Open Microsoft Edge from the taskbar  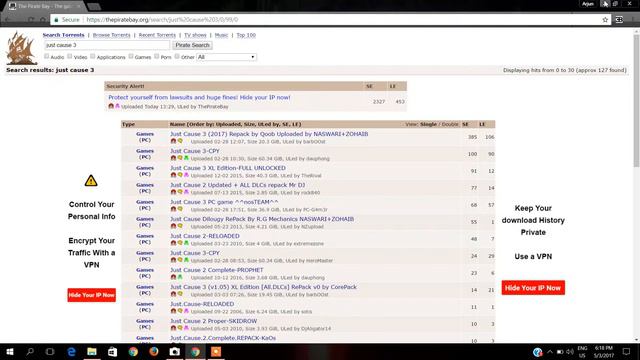pyautogui.click(x=71, y=351)
